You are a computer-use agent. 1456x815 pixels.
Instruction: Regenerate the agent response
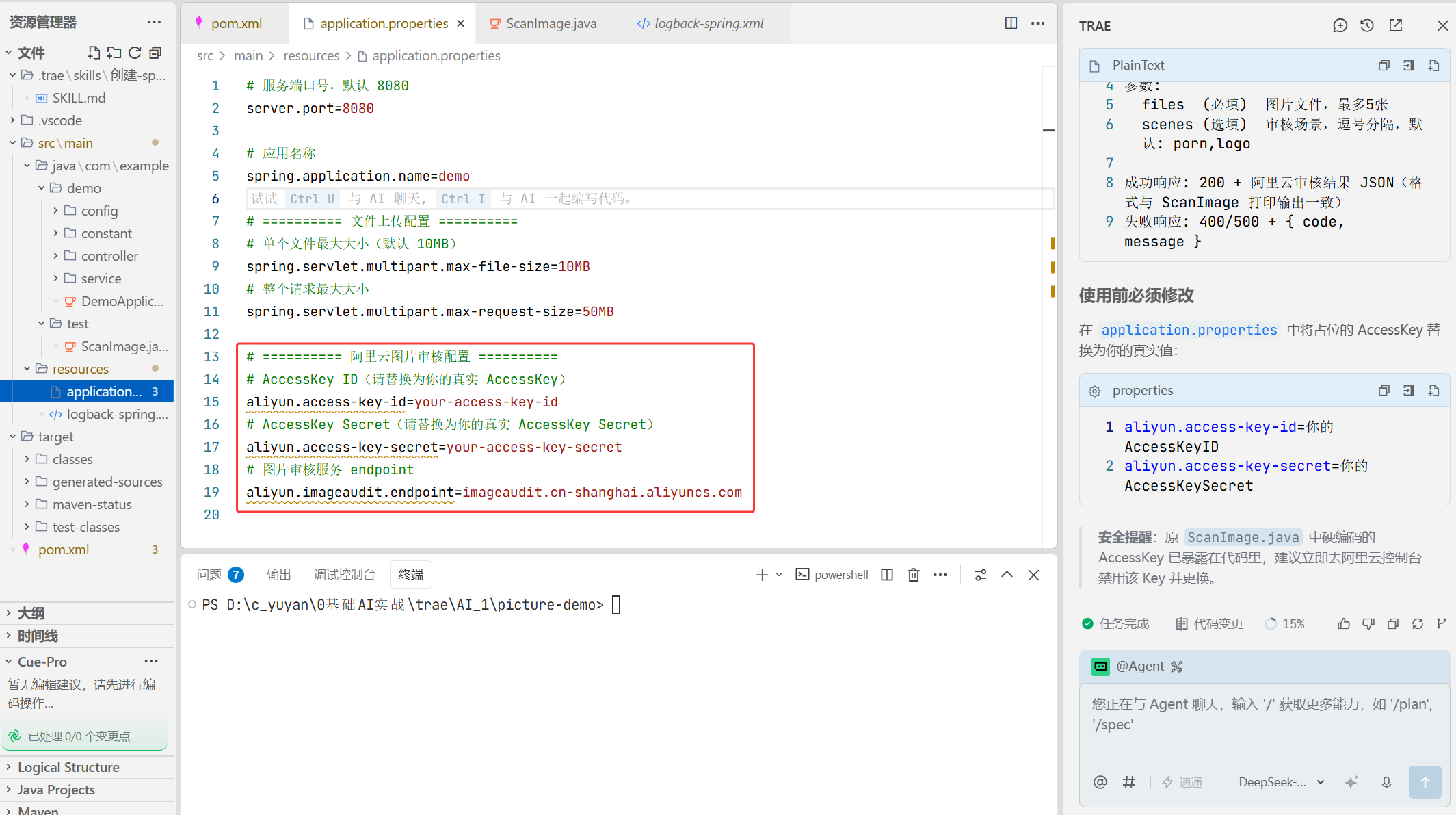click(x=1418, y=623)
